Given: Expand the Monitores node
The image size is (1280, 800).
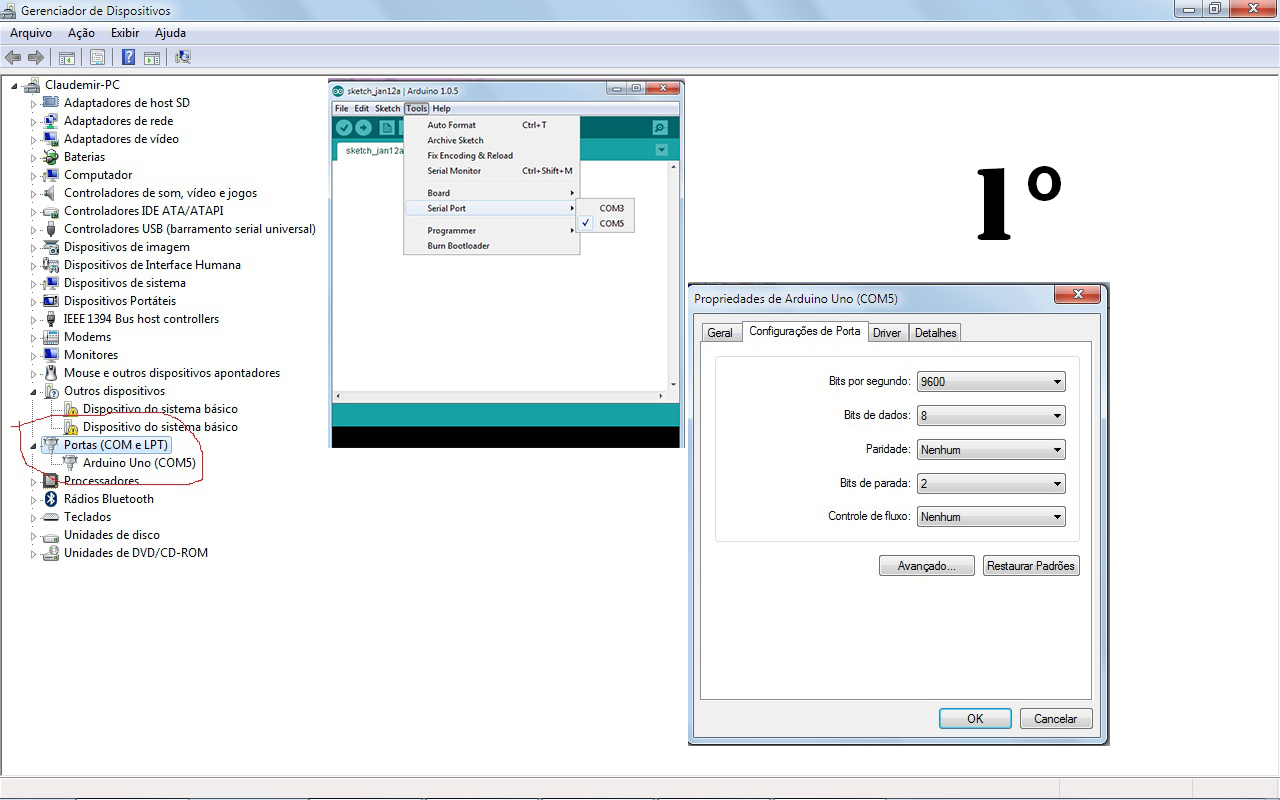Looking at the screenshot, I should pos(33,355).
